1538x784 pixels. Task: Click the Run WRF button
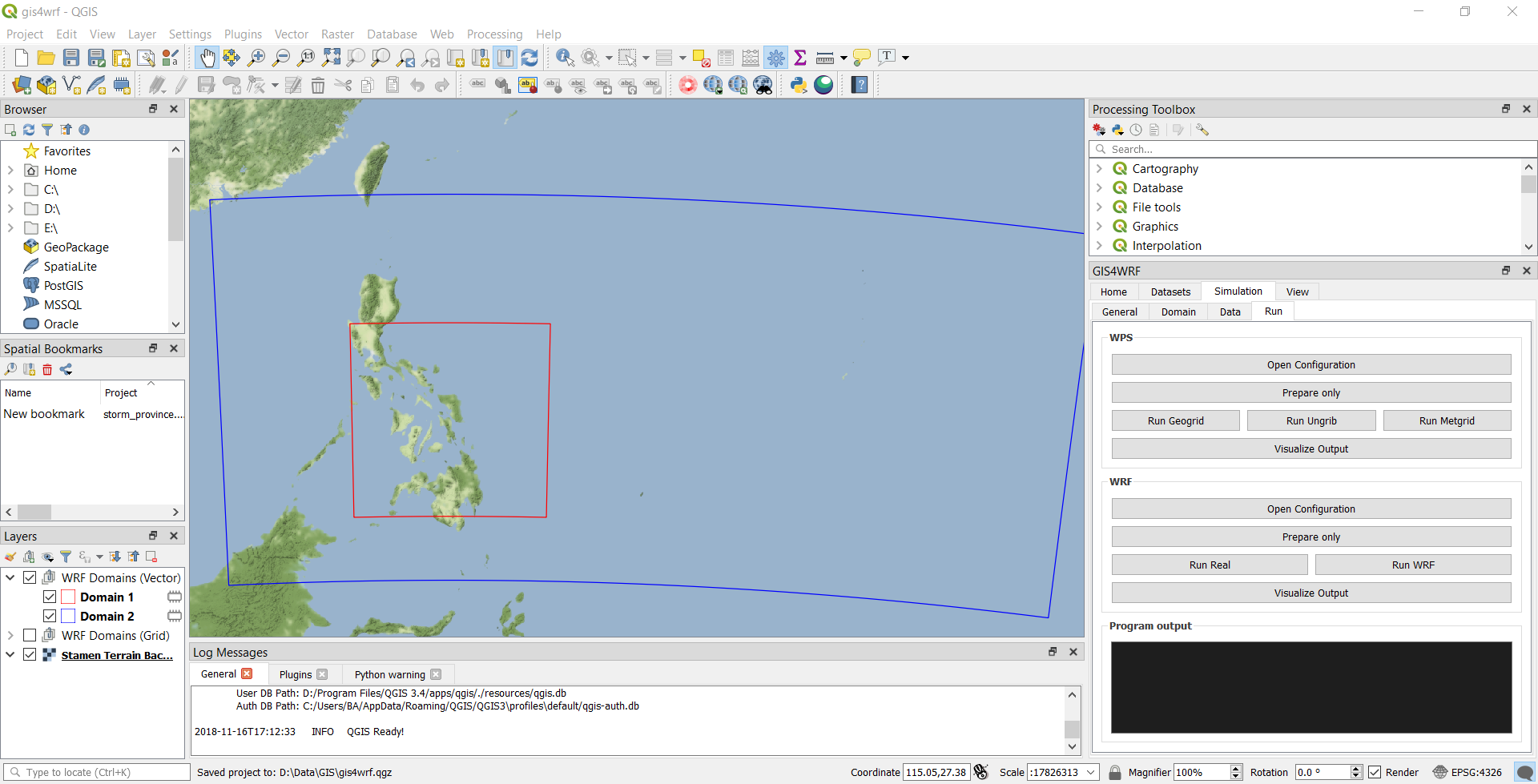tap(1413, 565)
